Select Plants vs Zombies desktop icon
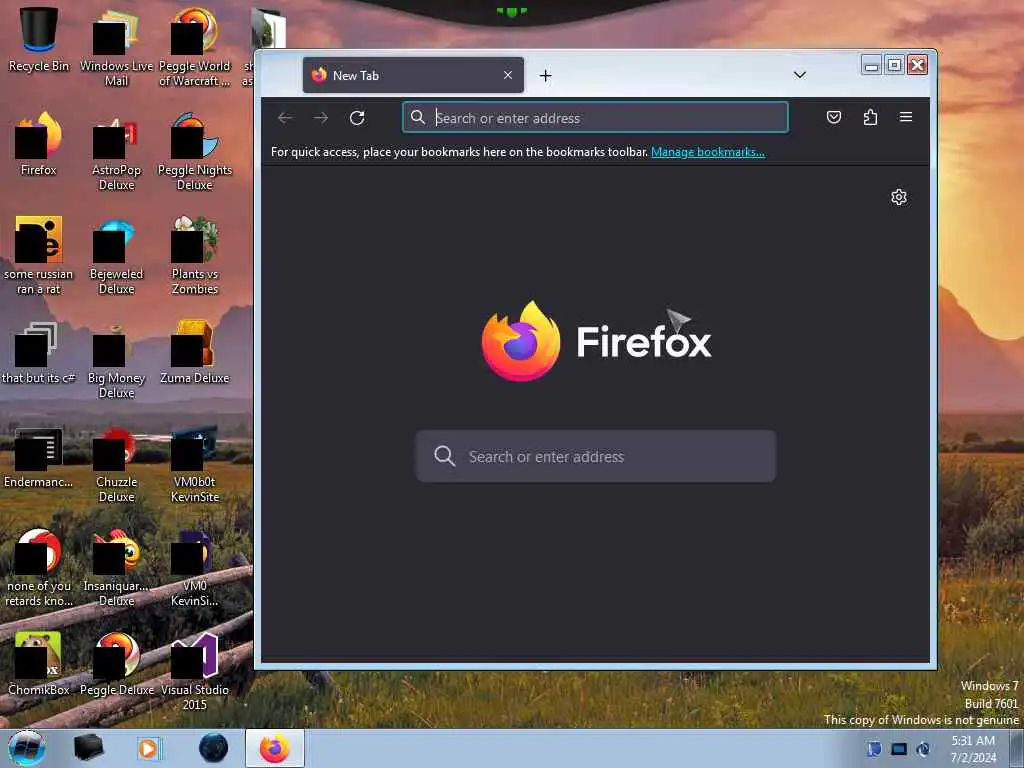1024x768 pixels. coord(195,255)
